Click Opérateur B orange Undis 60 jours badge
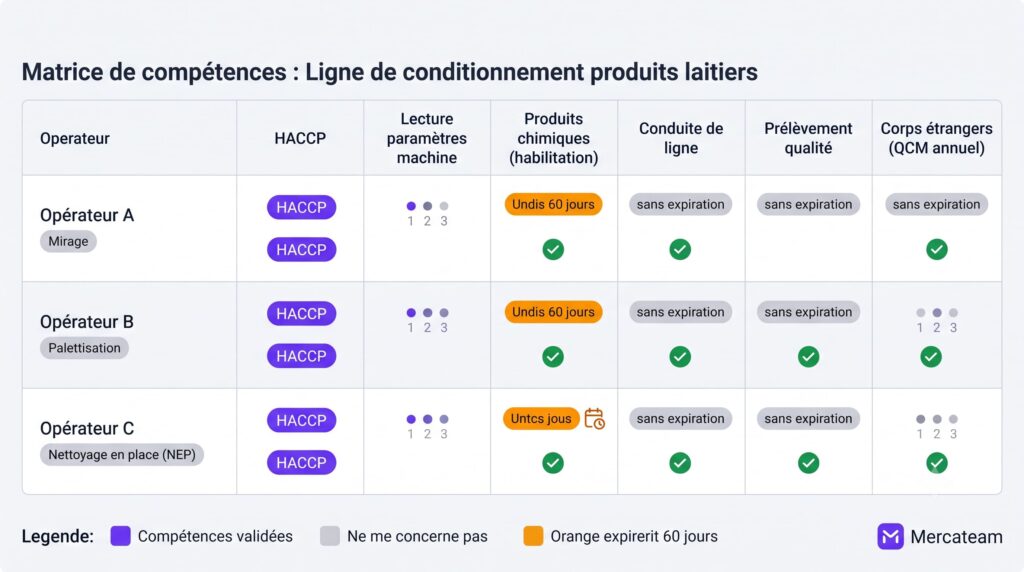The width and height of the screenshot is (1024, 572). pyautogui.click(x=553, y=312)
